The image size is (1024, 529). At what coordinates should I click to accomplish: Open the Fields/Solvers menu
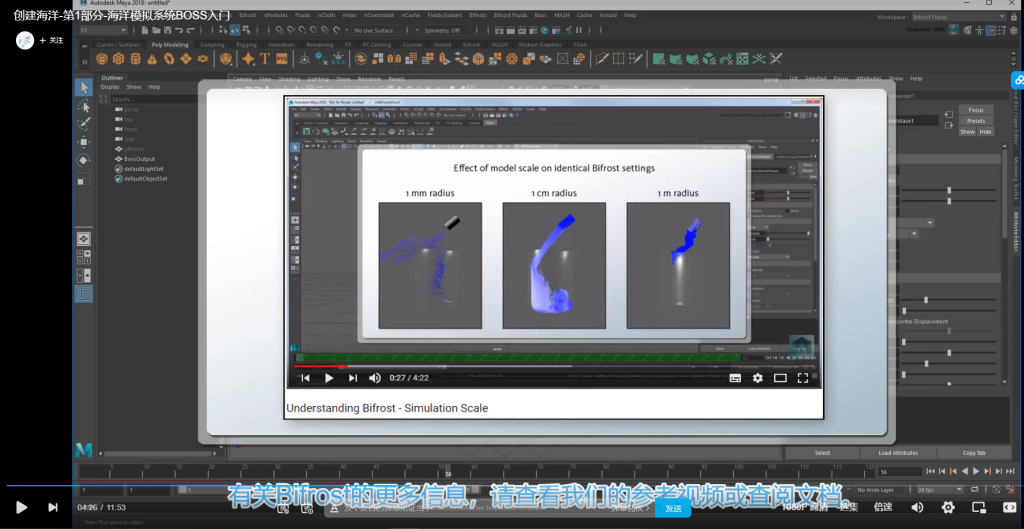445,14
